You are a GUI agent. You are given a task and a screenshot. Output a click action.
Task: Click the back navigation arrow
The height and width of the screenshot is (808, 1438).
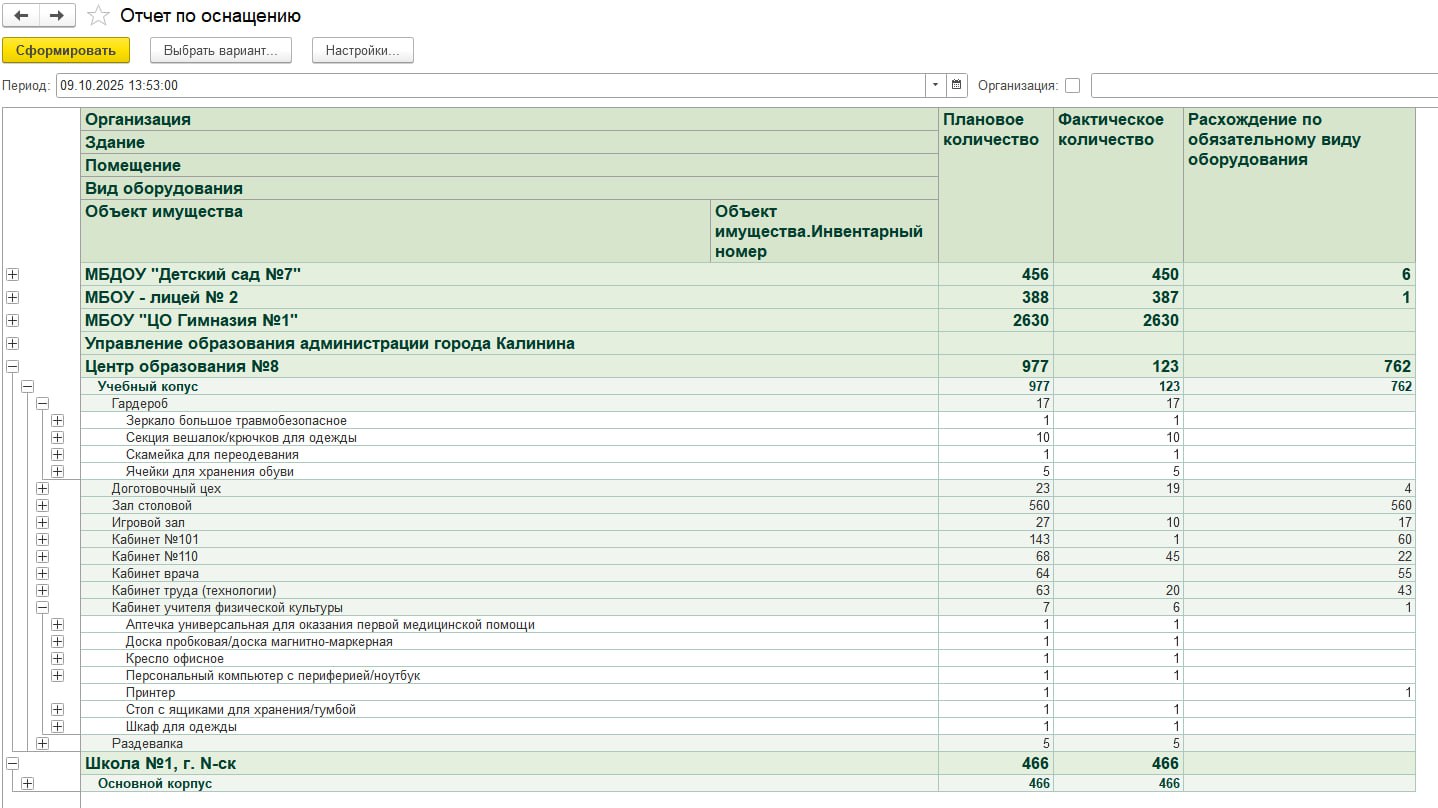coord(21,16)
